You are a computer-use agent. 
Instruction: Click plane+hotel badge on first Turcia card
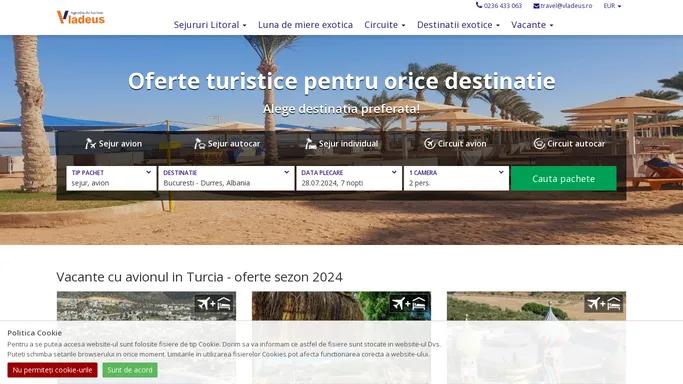[x=213, y=303]
